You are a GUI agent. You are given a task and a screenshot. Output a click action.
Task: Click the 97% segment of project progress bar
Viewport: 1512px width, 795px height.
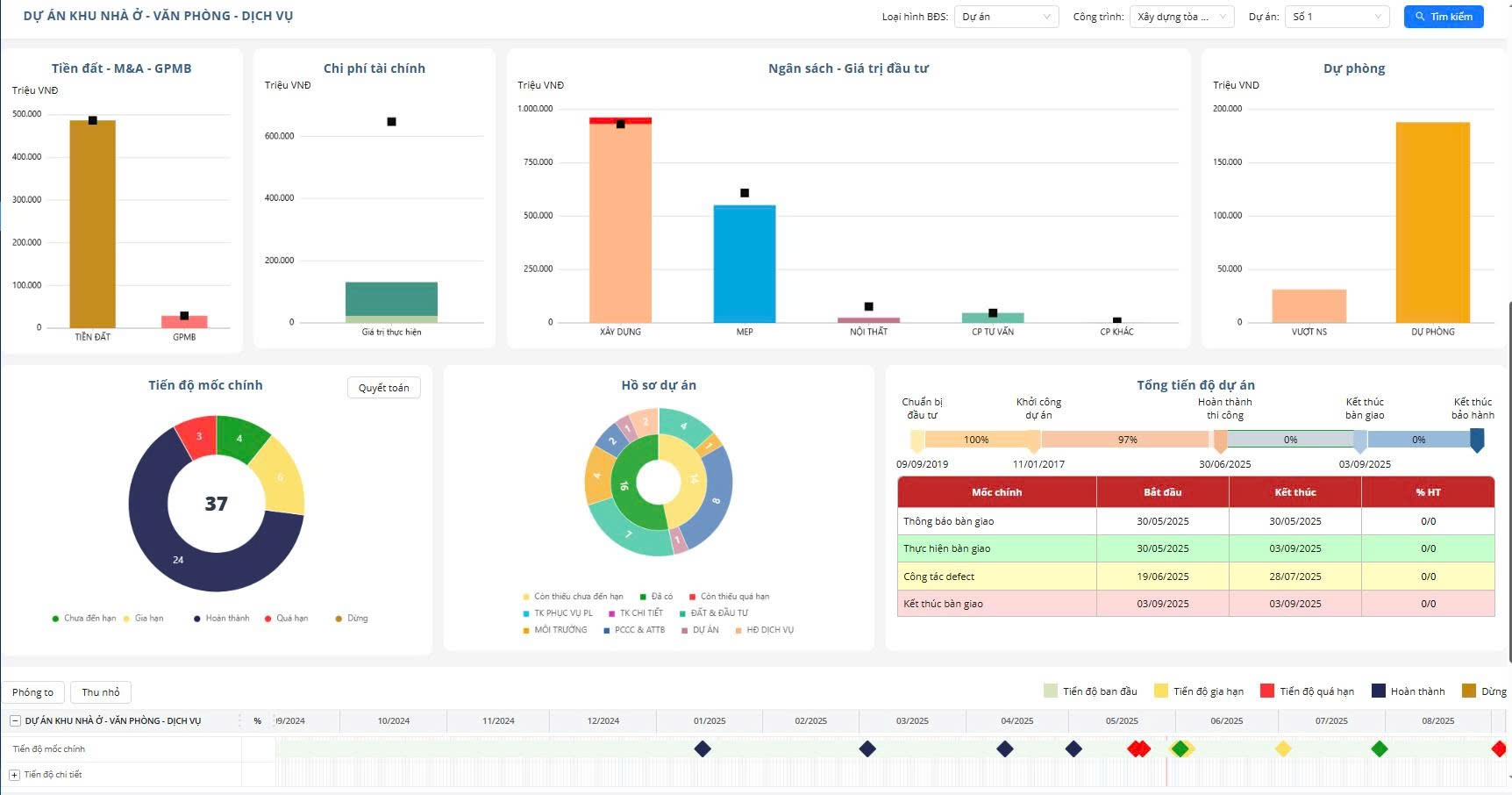pos(1127,440)
